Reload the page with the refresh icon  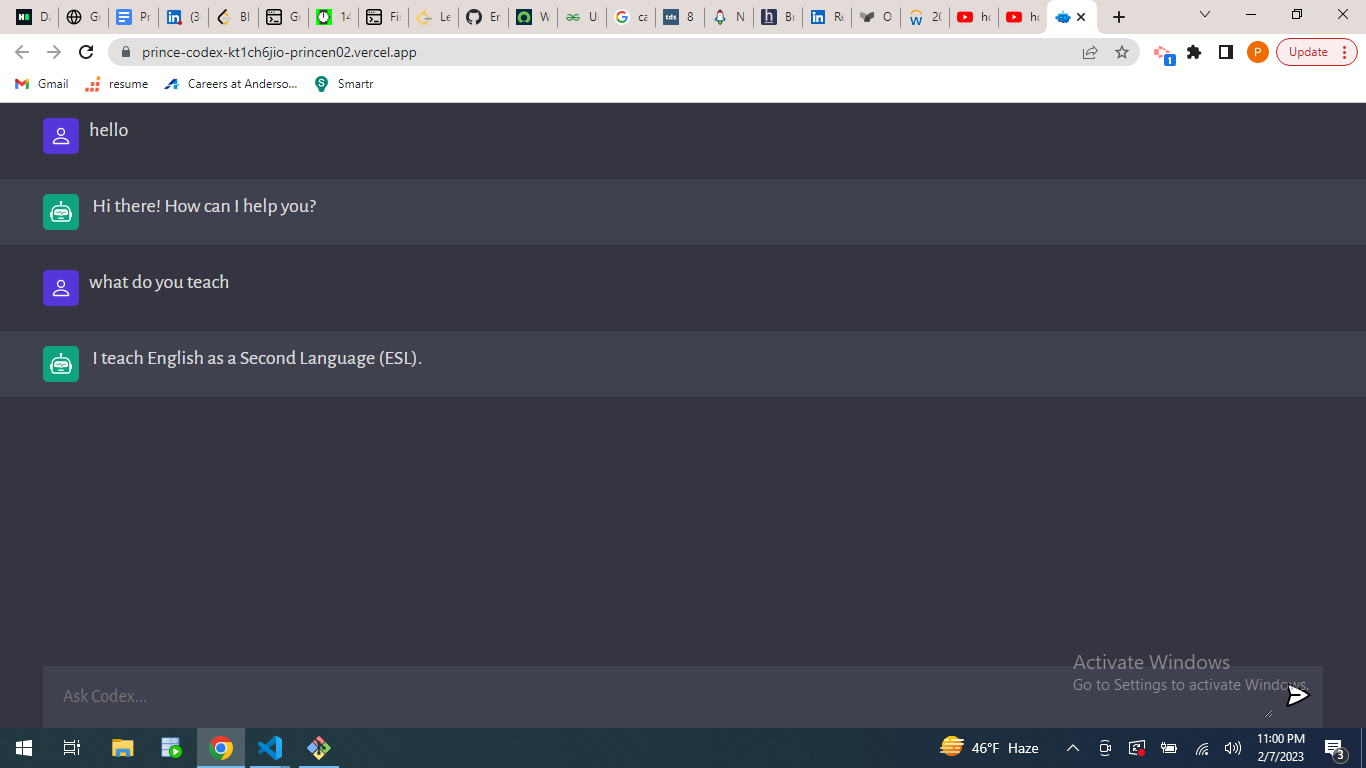pyautogui.click(x=86, y=52)
